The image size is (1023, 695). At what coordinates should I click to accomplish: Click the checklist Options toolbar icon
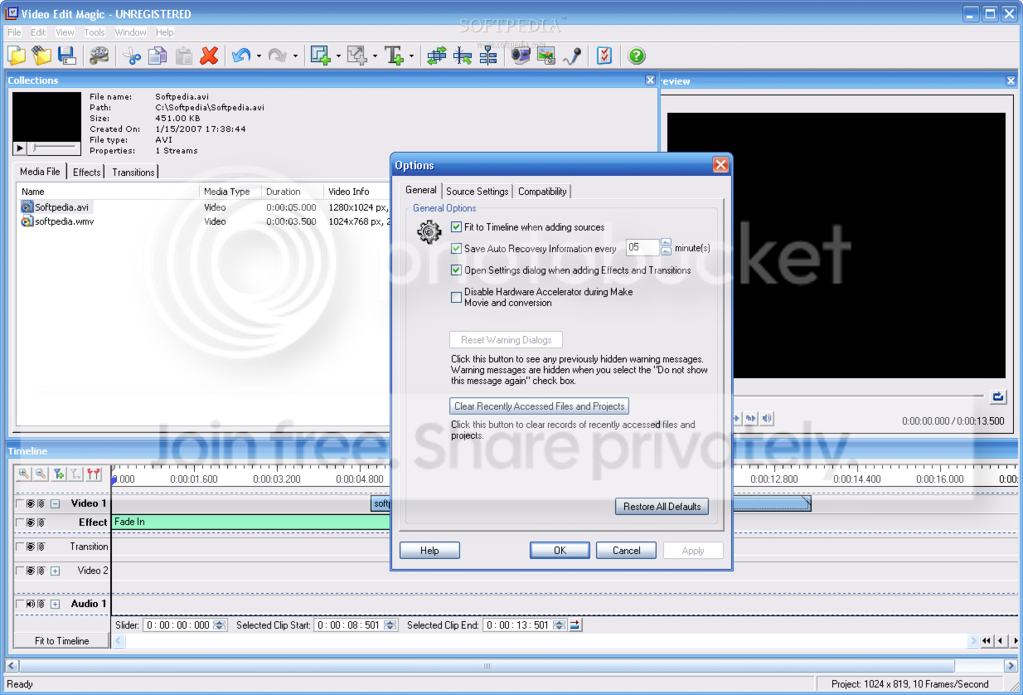[x=604, y=56]
